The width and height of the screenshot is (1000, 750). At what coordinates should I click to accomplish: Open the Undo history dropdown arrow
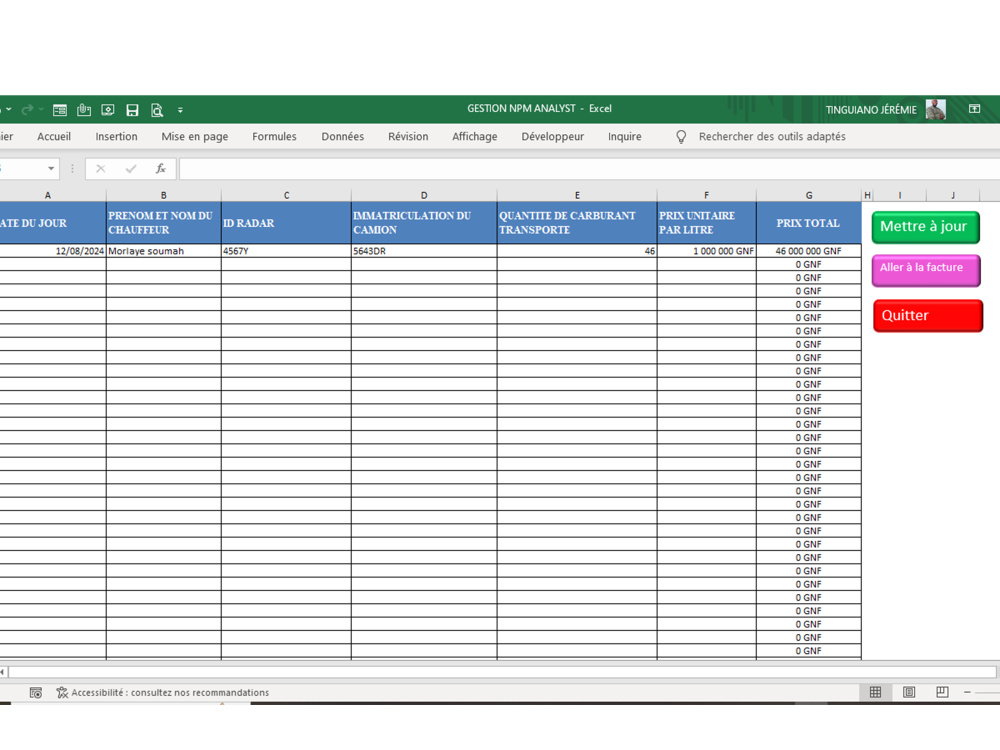9,110
